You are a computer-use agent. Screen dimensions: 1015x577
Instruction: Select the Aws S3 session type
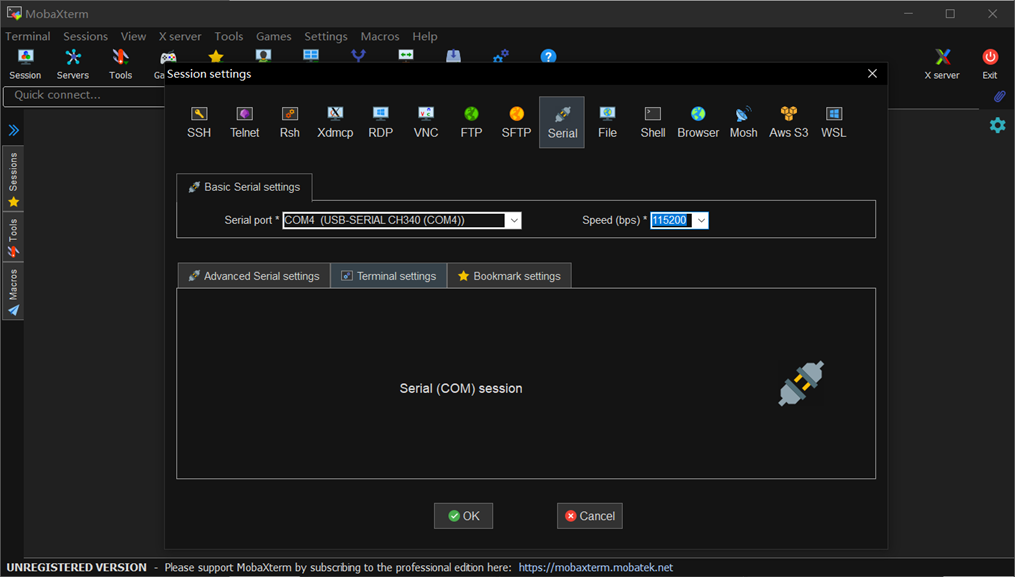pos(788,122)
